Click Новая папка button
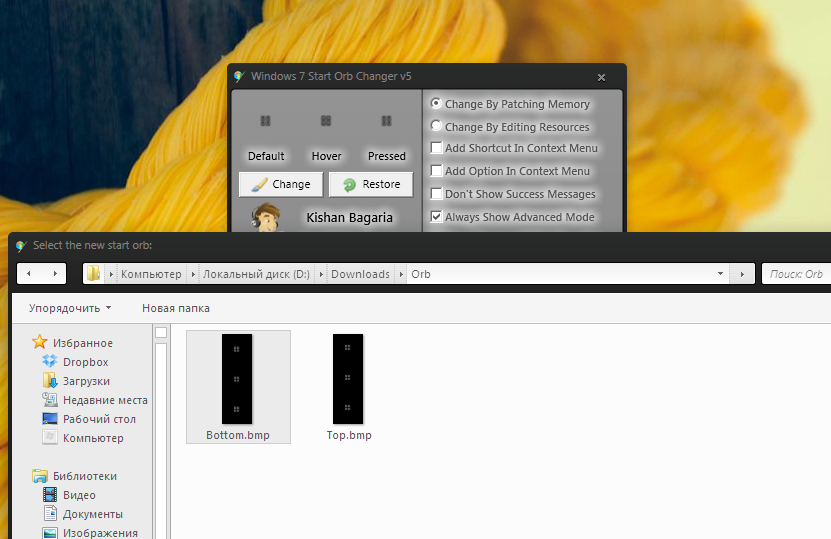Viewport: 831px width, 539px height. pyautogui.click(x=176, y=308)
